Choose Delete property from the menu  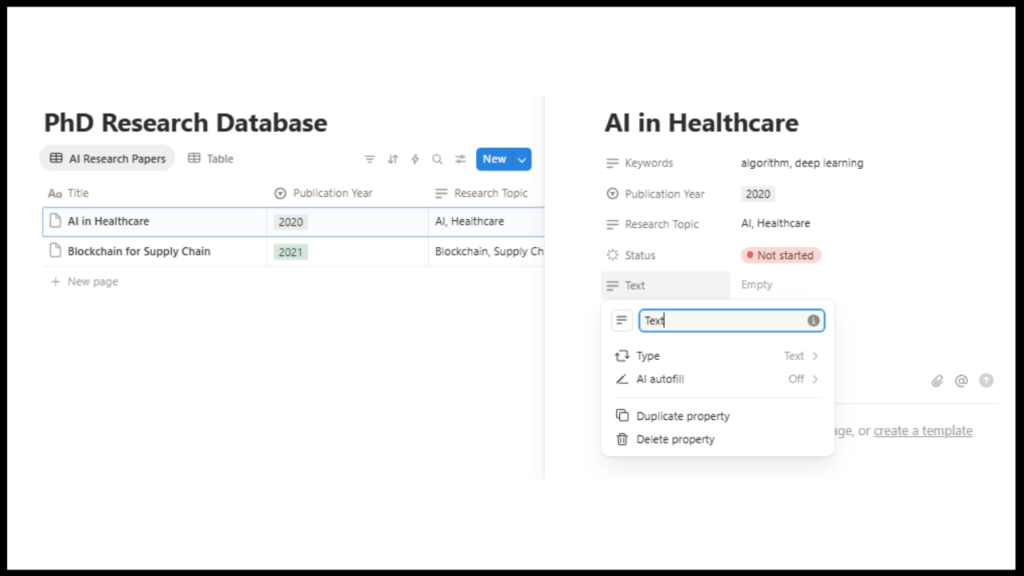(676, 439)
